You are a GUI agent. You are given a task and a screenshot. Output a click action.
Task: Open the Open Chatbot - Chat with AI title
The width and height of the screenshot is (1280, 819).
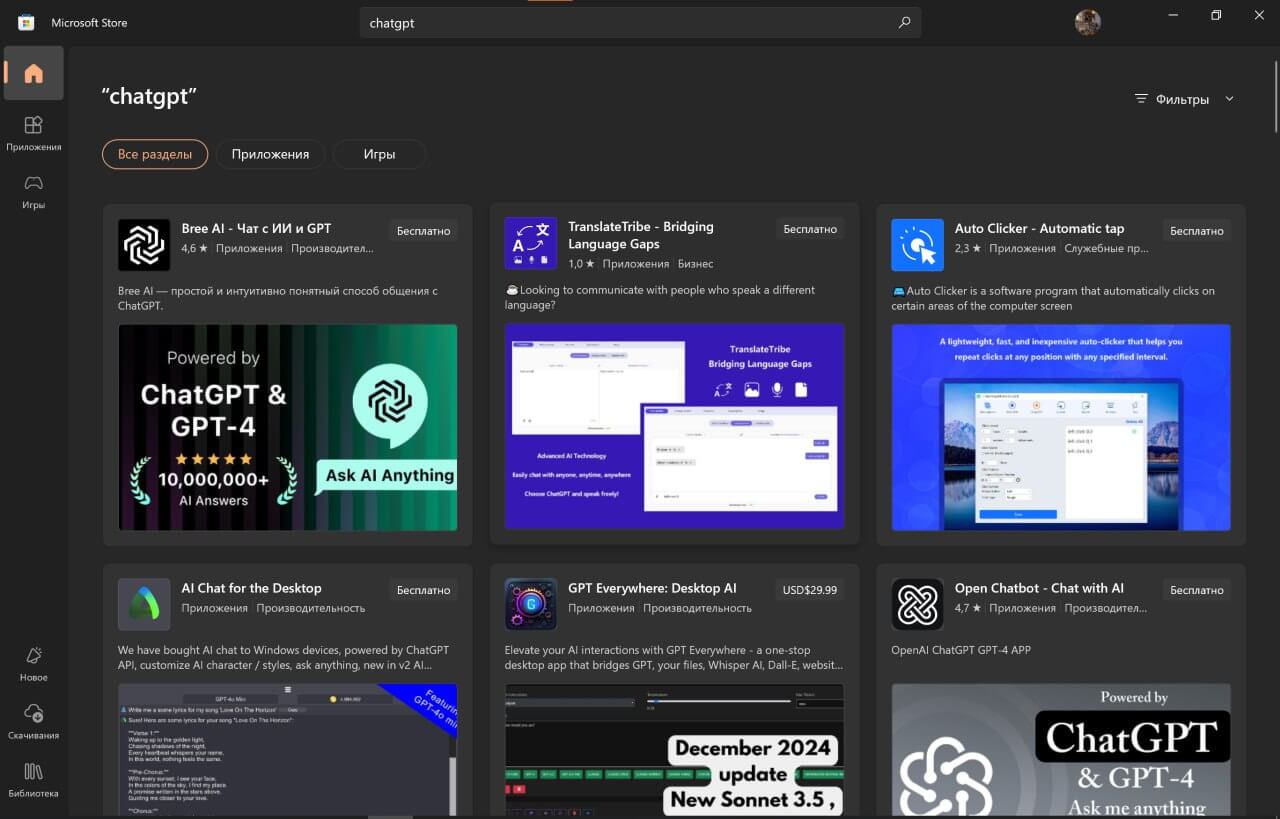[x=1039, y=588]
